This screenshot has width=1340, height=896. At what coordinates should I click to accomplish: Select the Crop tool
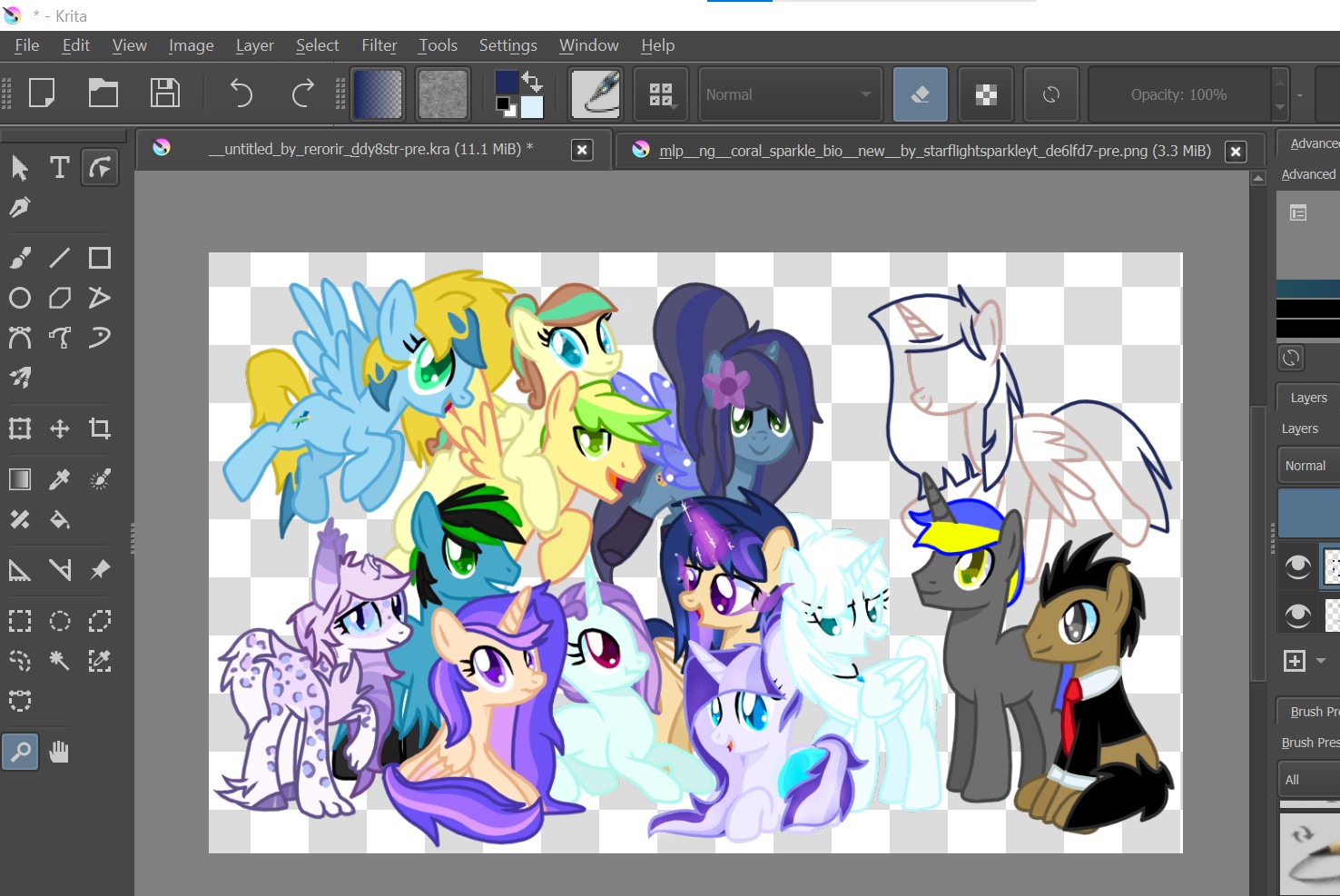100,428
